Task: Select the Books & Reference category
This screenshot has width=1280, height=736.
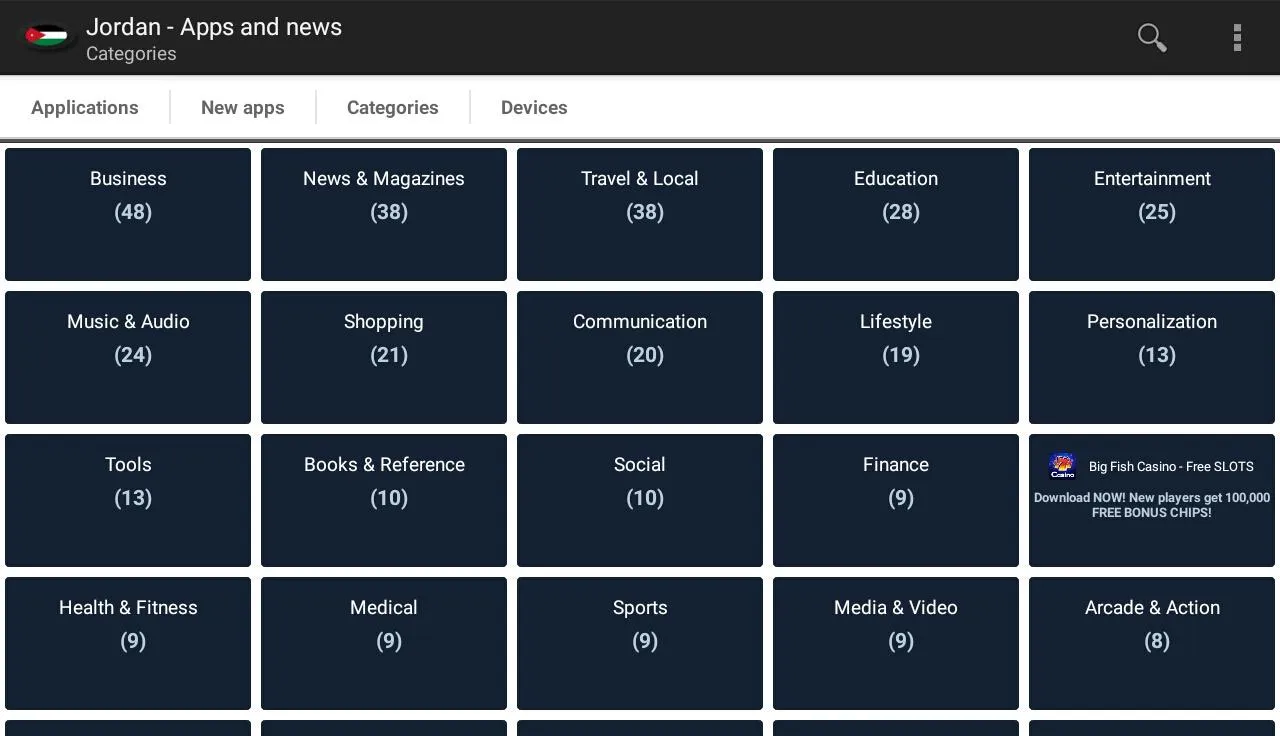Action: [384, 500]
